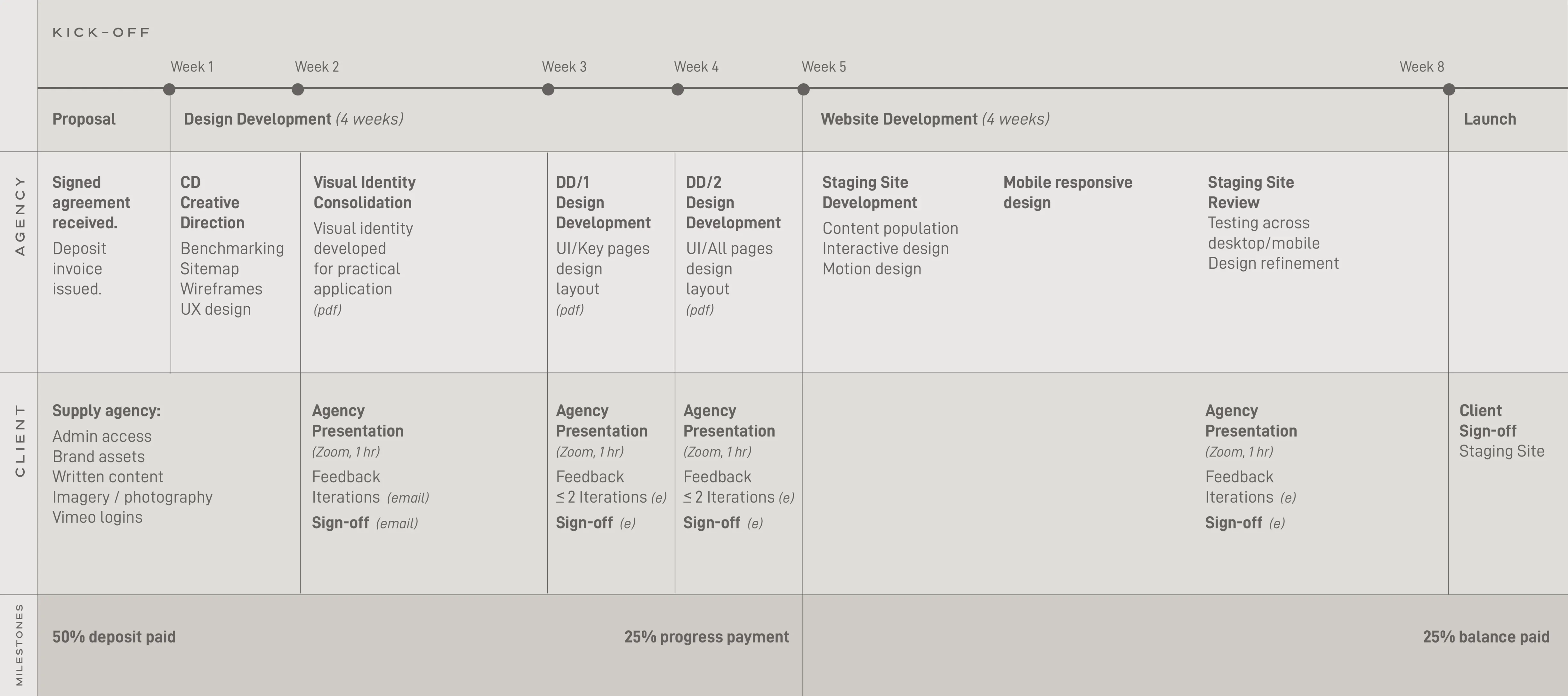
Task: Click the Supply agency heading
Action: (x=107, y=411)
